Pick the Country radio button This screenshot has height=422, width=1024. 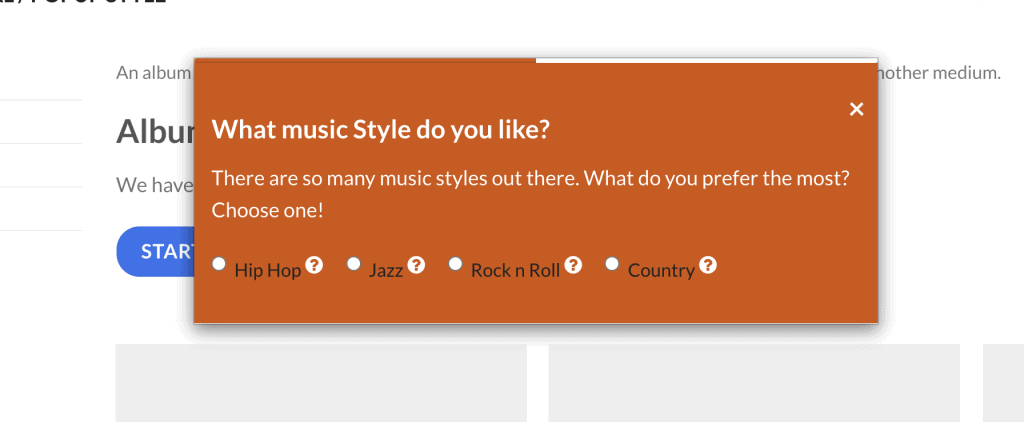612,263
